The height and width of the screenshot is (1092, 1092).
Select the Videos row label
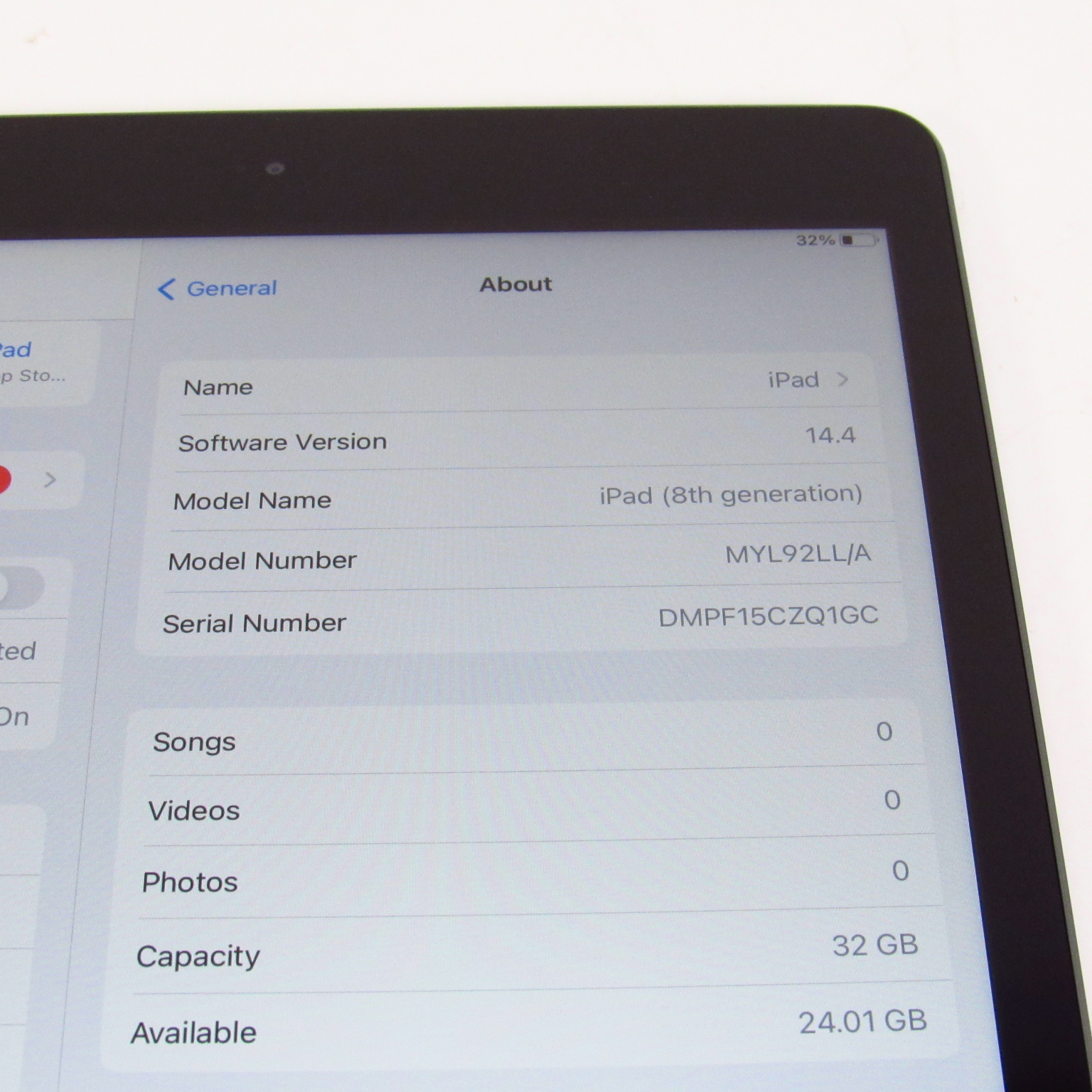point(193,811)
